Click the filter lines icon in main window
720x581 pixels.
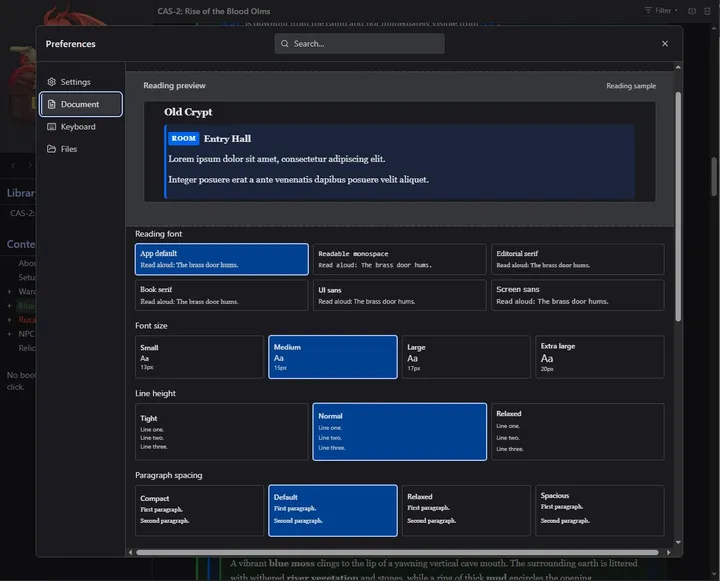point(648,10)
